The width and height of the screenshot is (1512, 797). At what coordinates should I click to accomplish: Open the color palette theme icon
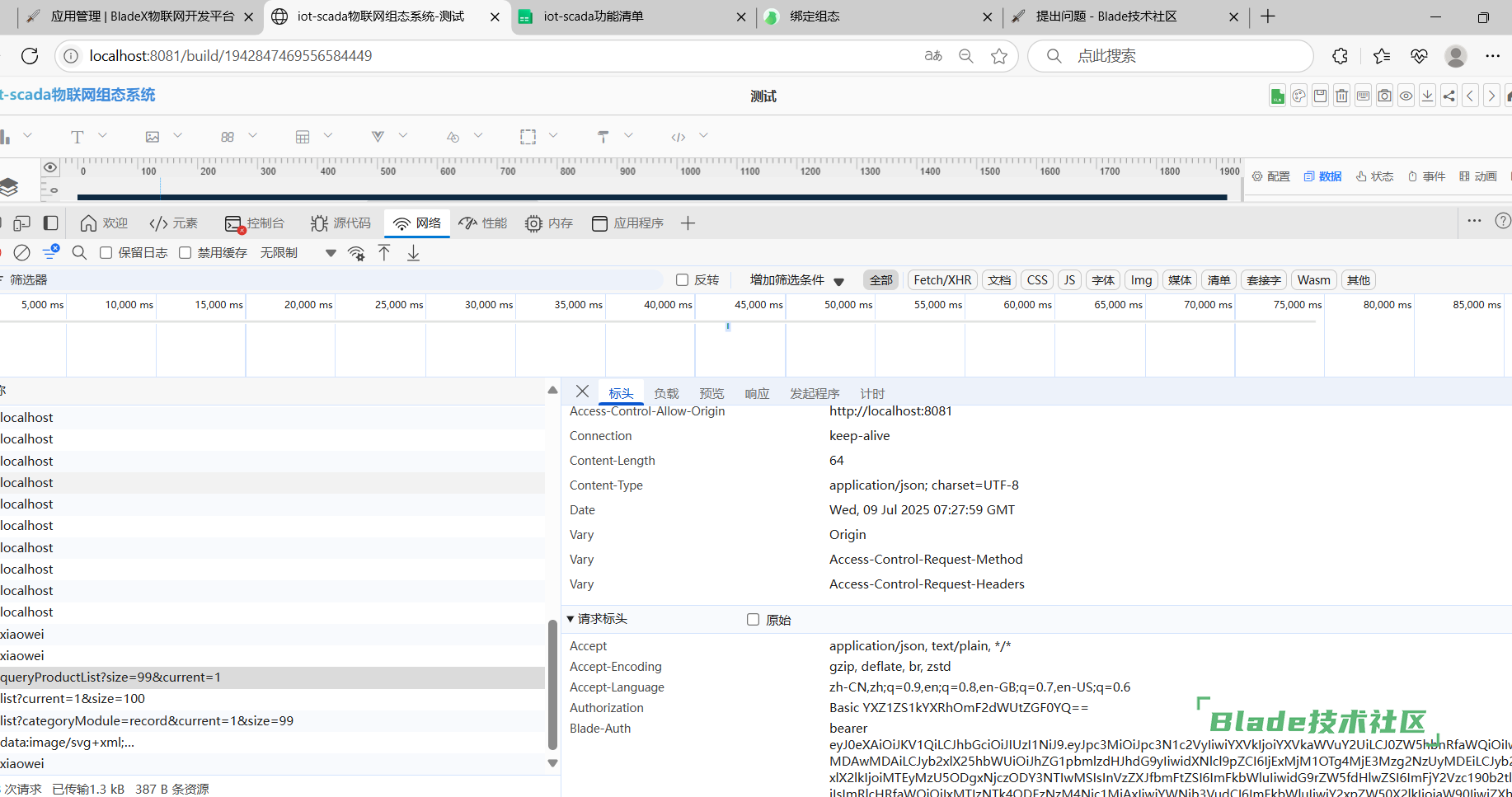[1298, 96]
